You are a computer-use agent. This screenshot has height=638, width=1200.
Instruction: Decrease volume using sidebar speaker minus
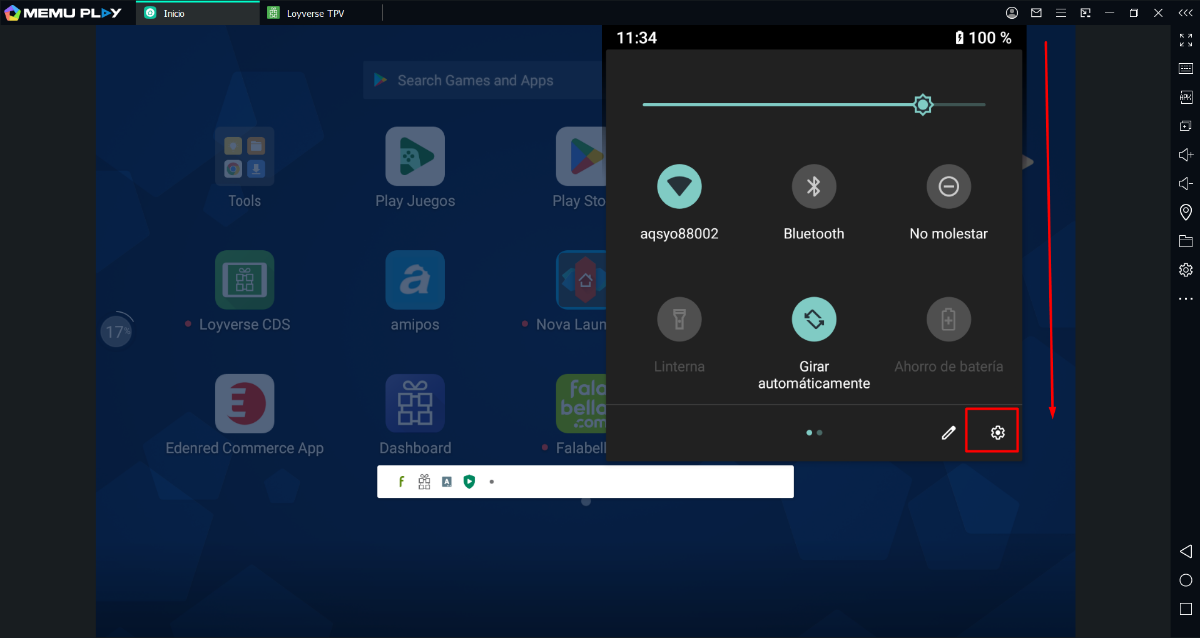1186,184
